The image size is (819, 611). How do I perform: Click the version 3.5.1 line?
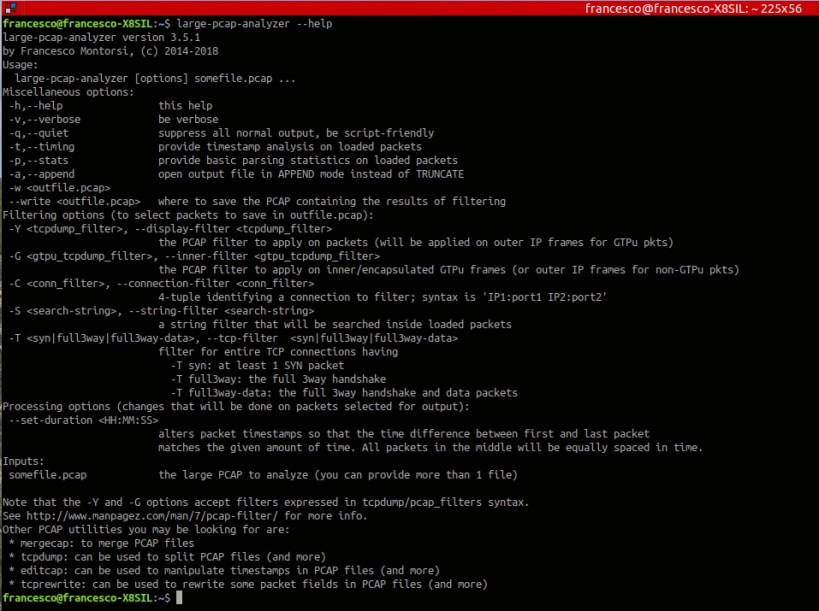98,37
